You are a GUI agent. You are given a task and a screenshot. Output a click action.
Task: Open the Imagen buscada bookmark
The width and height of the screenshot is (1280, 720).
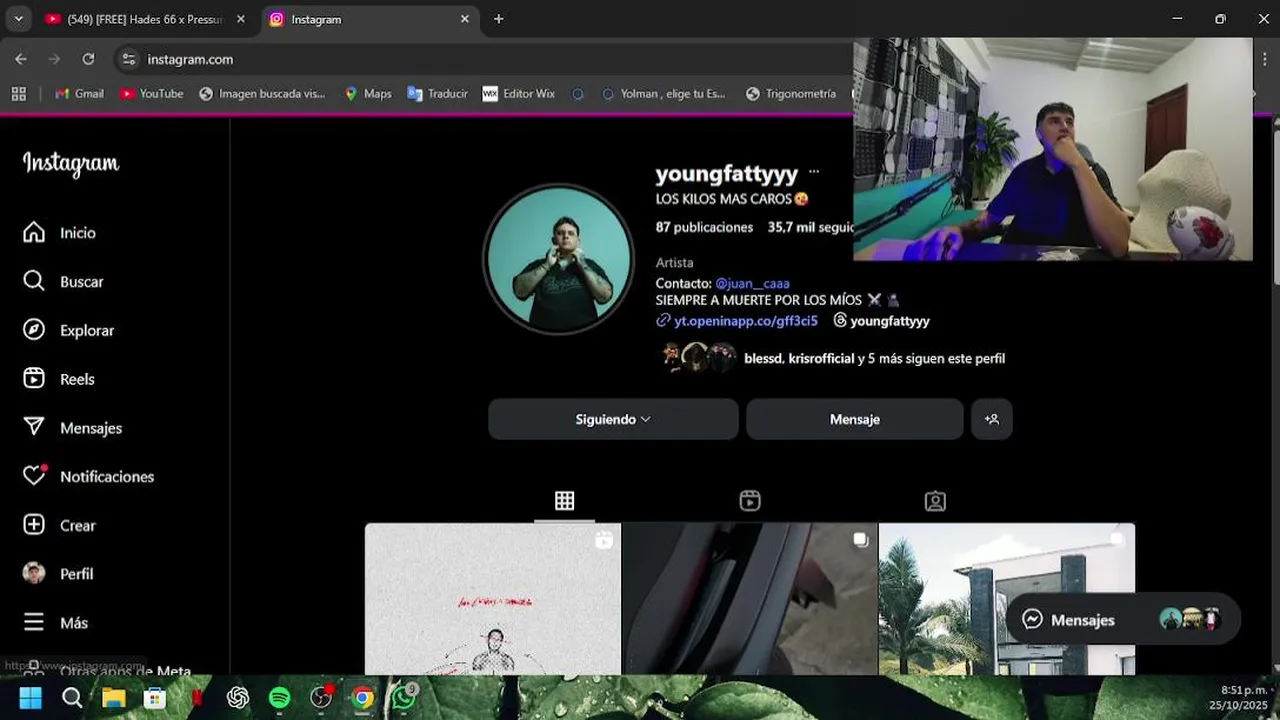(262, 93)
